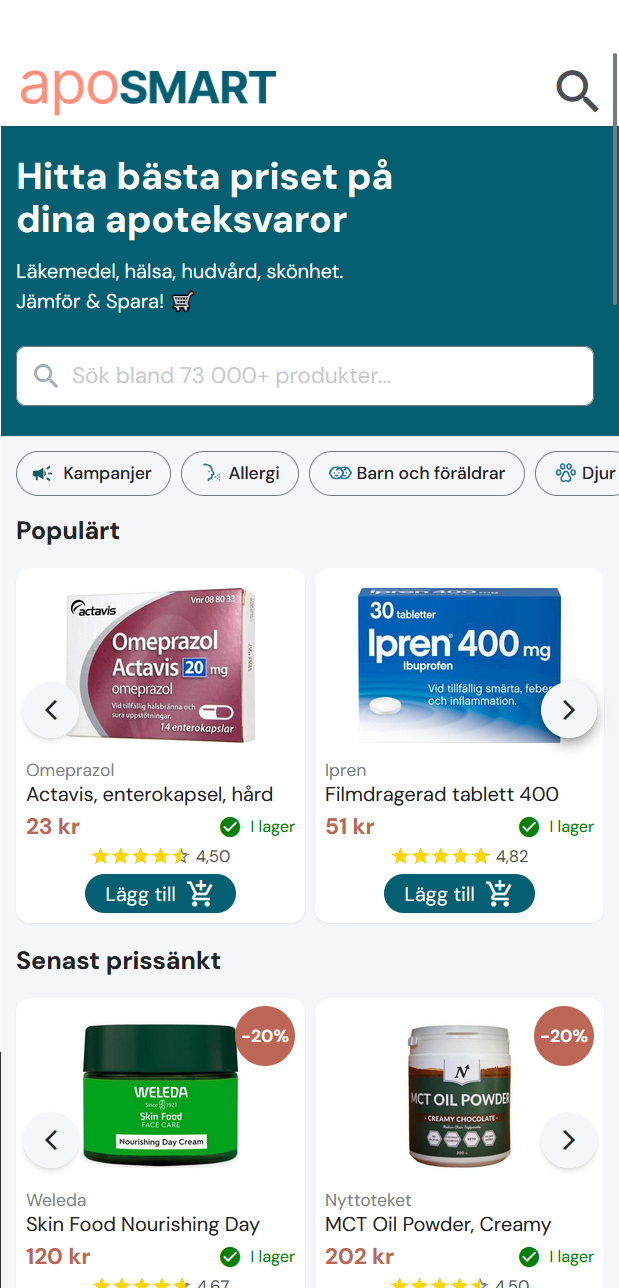Advance the Populärt carousel with the right arrow

569,710
